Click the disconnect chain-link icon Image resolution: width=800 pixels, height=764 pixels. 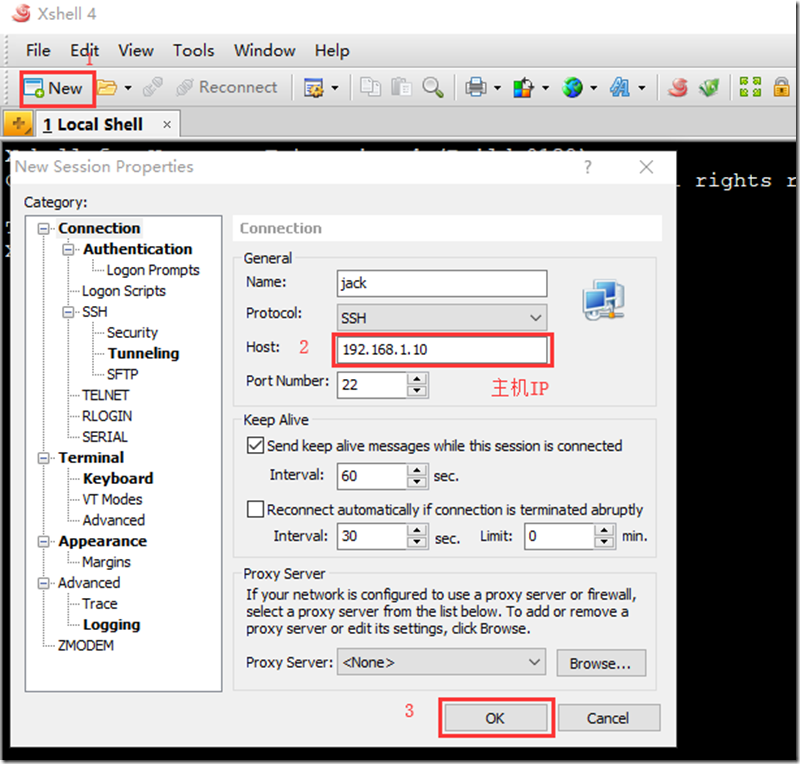click(x=153, y=87)
